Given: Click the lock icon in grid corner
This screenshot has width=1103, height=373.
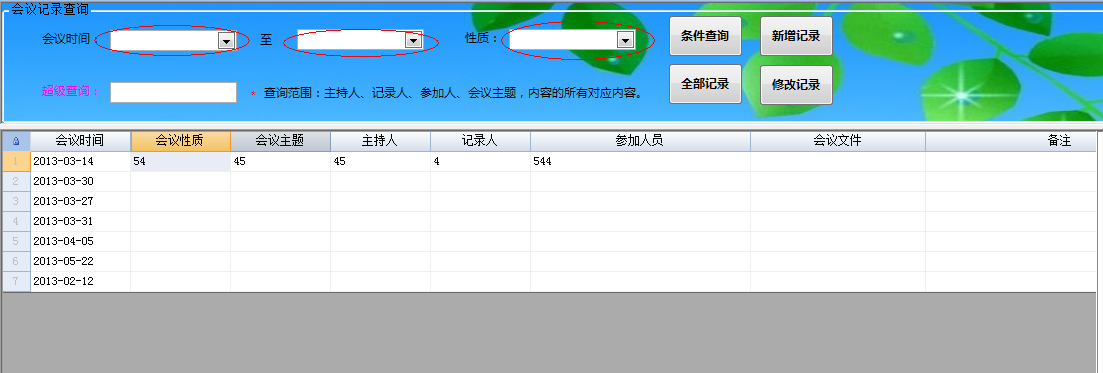Looking at the screenshot, I should click(x=16, y=141).
